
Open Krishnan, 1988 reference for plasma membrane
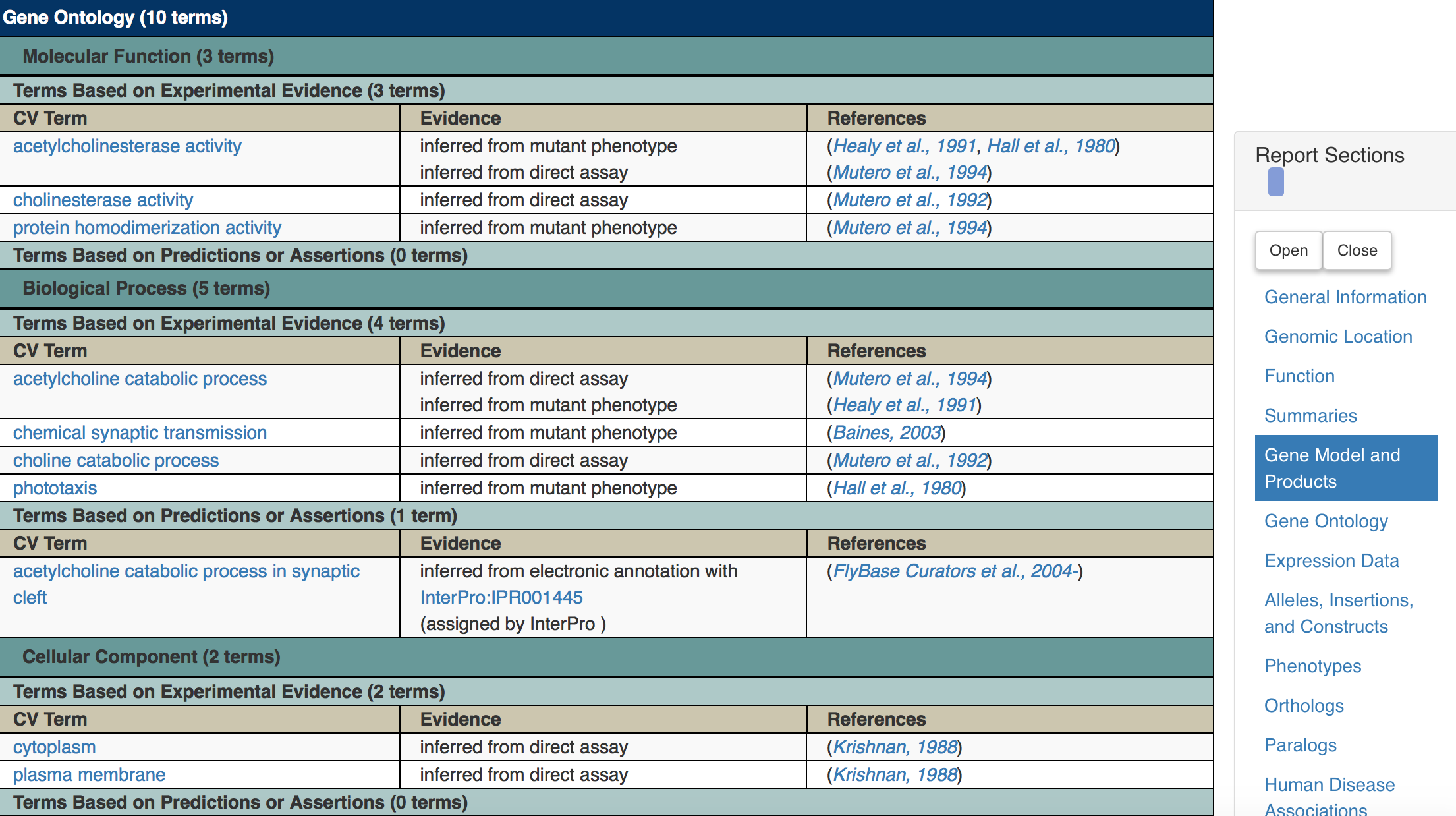click(895, 774)
